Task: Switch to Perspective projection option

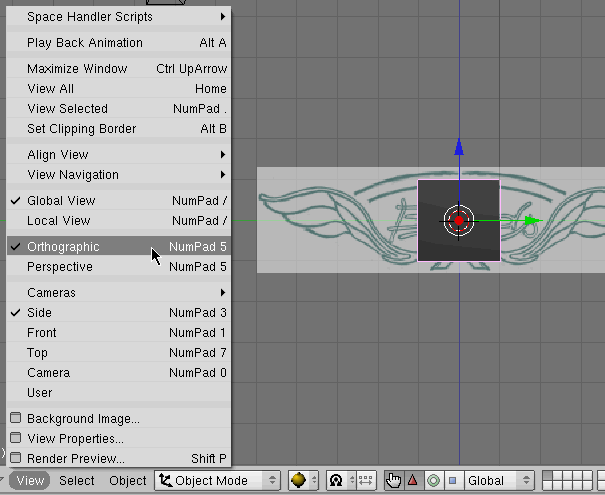Action: [119, 267]
